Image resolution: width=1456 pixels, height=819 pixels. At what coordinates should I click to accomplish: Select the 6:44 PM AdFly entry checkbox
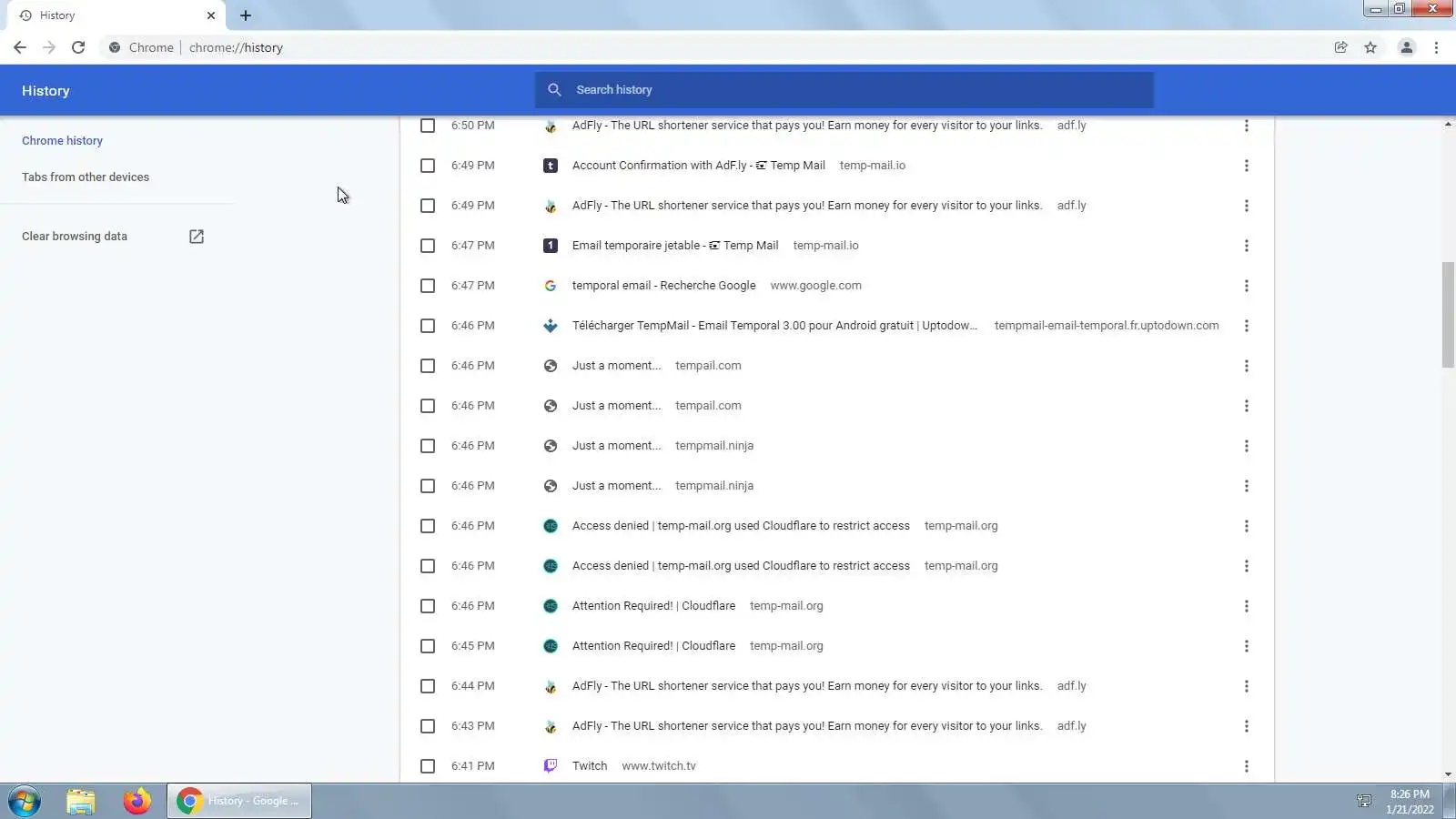[x=428, y=686]
